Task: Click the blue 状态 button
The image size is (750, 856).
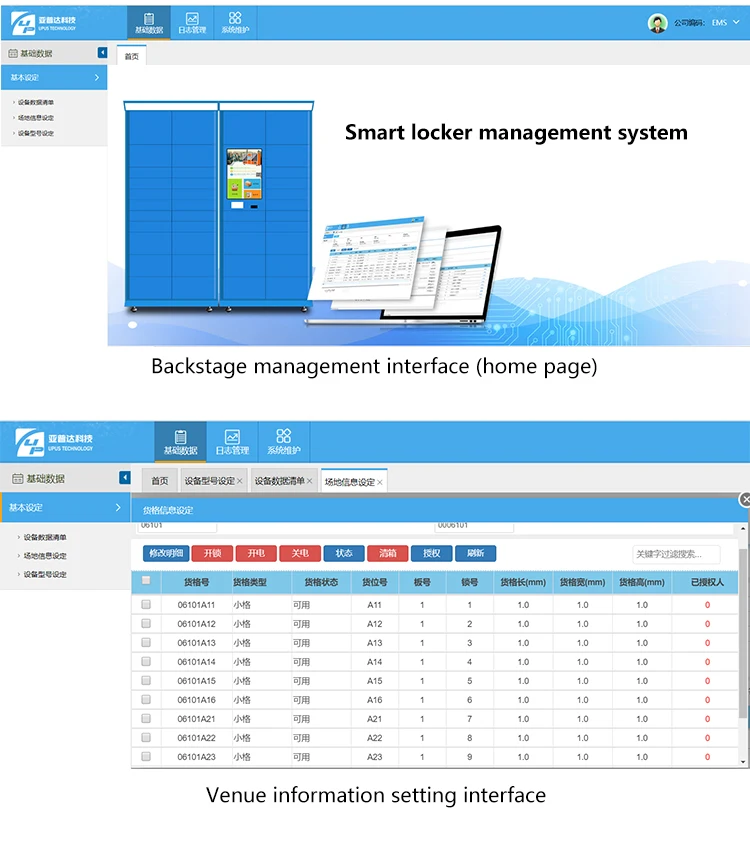Action: tap(344, 553)
